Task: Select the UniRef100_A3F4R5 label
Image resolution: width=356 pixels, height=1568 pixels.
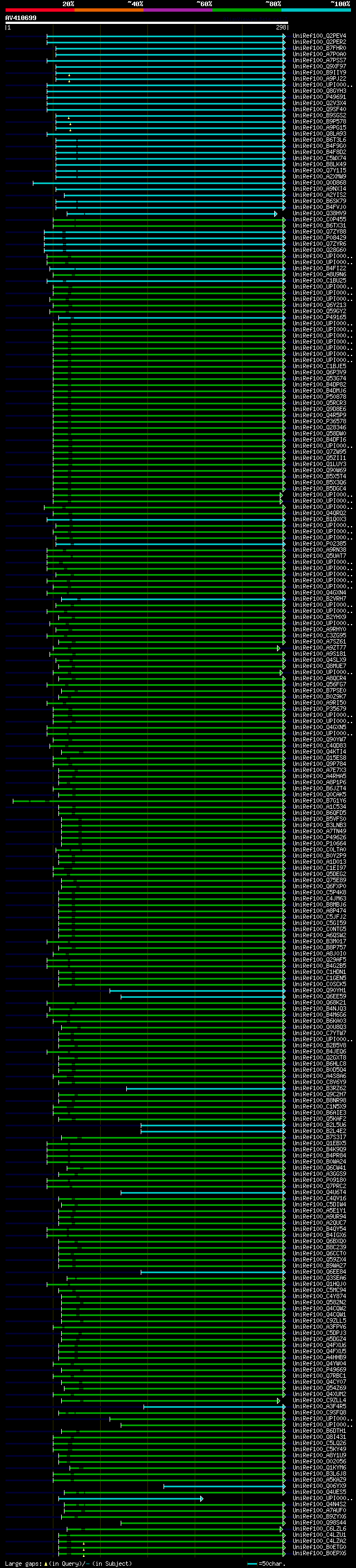Action: [319, 1407]
